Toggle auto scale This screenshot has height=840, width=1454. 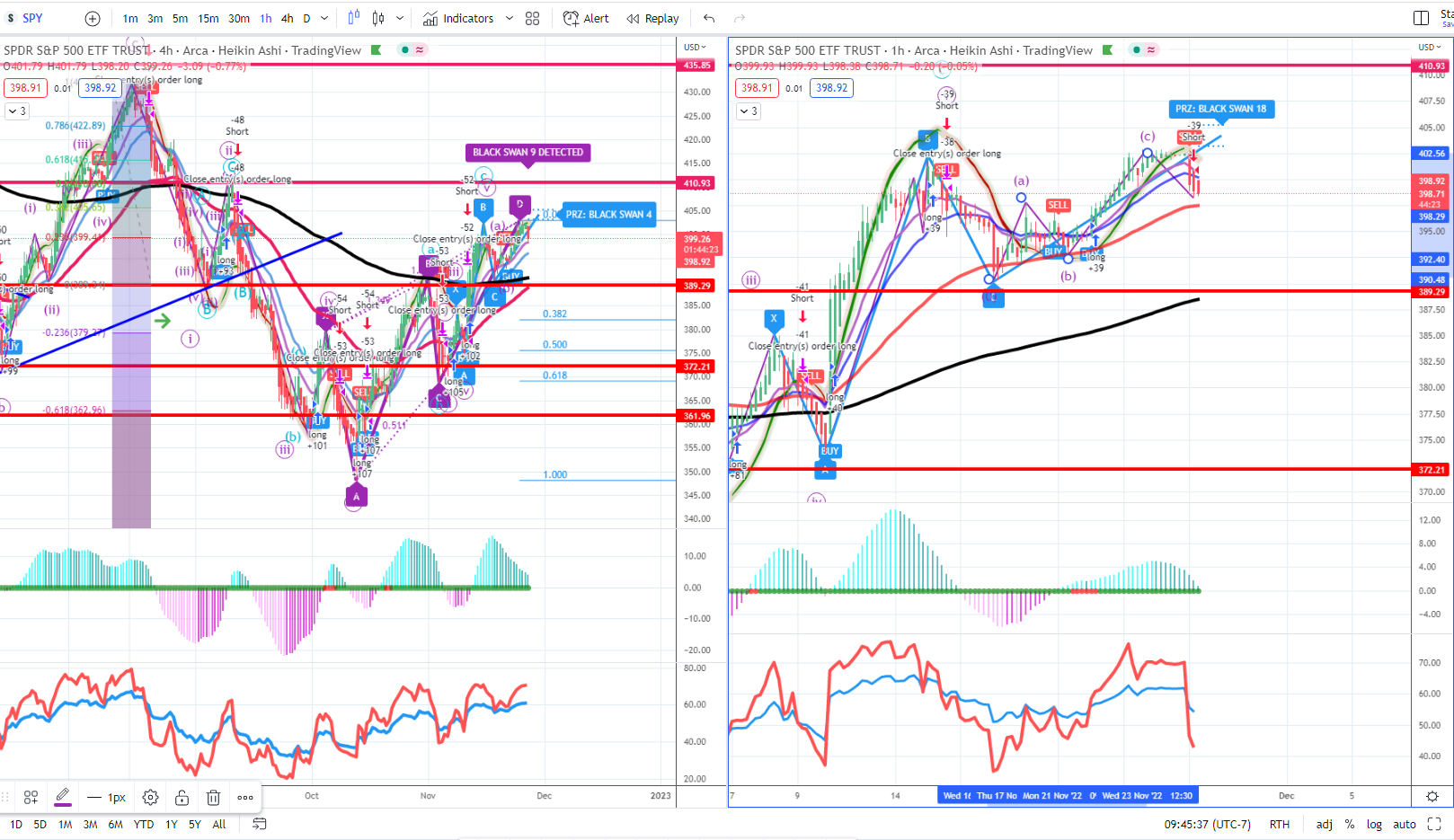(x=1404, y=825)
